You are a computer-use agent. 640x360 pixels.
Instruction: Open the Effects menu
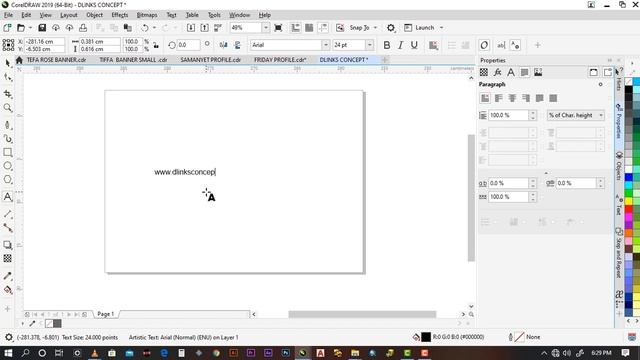(120, 15)
